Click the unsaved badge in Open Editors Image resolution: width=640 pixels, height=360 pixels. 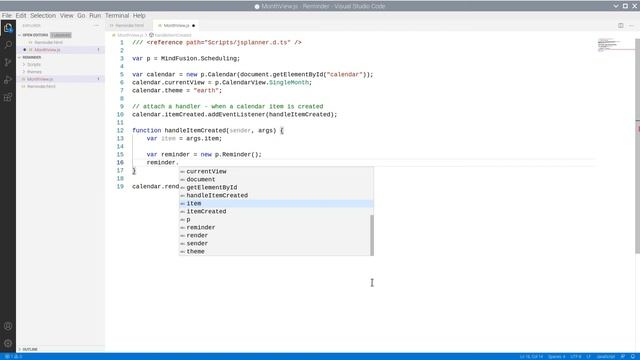(61, 35)
